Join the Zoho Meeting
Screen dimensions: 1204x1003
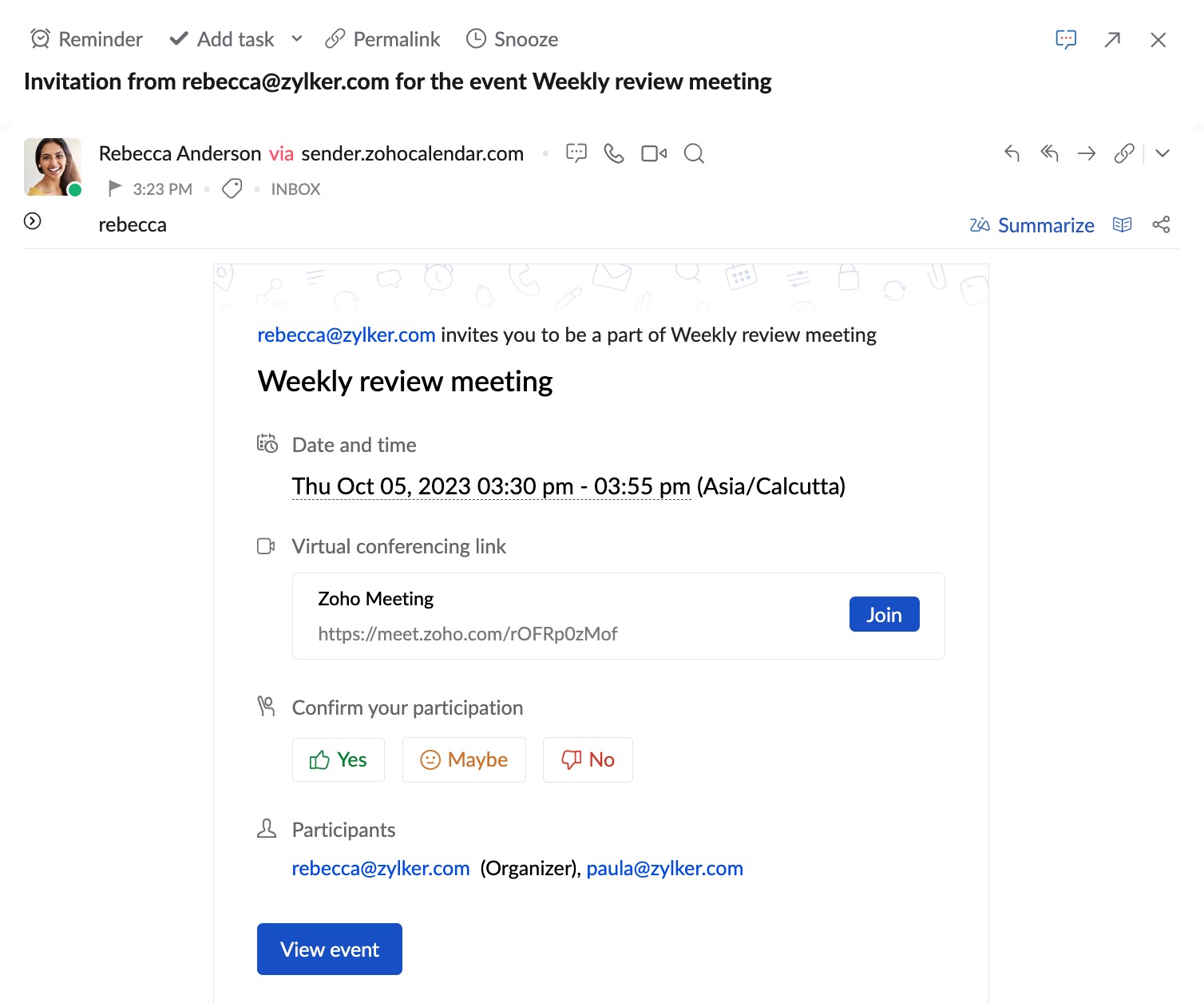(884, 614)
